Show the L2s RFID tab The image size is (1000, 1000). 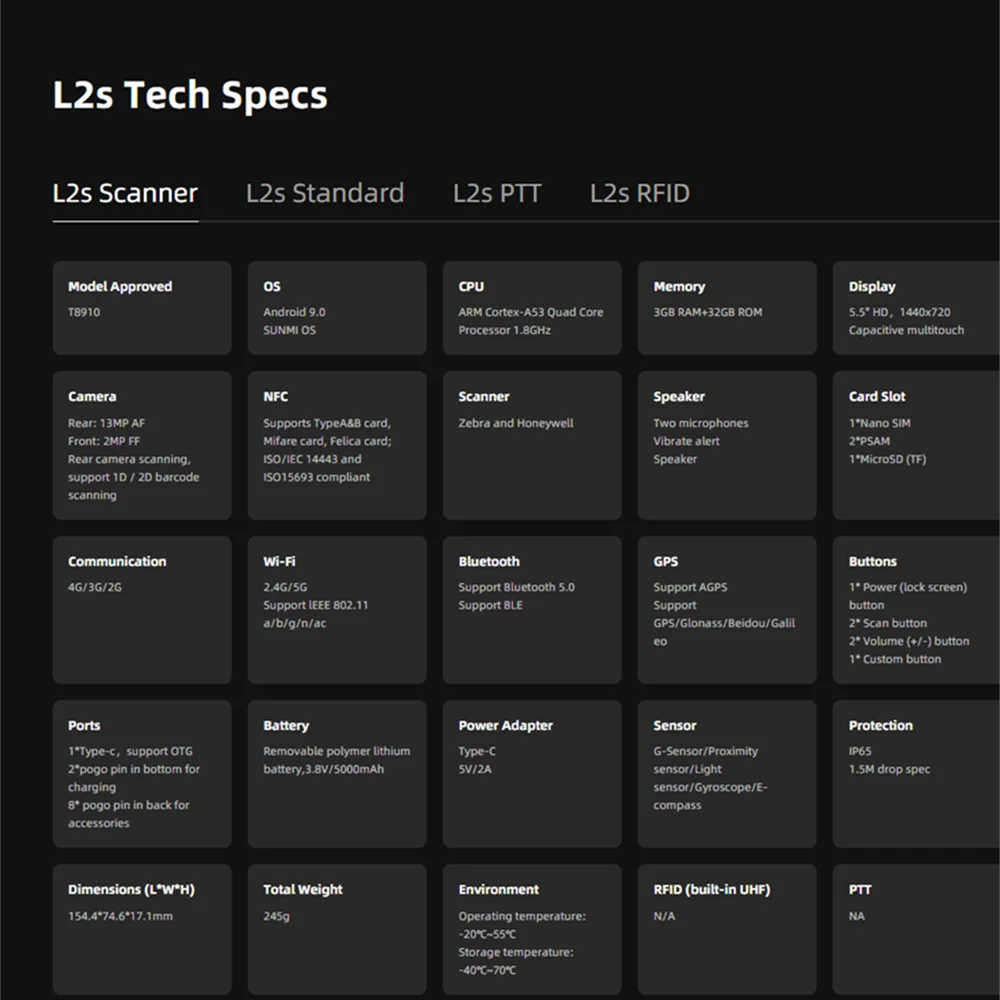point(640,193)
